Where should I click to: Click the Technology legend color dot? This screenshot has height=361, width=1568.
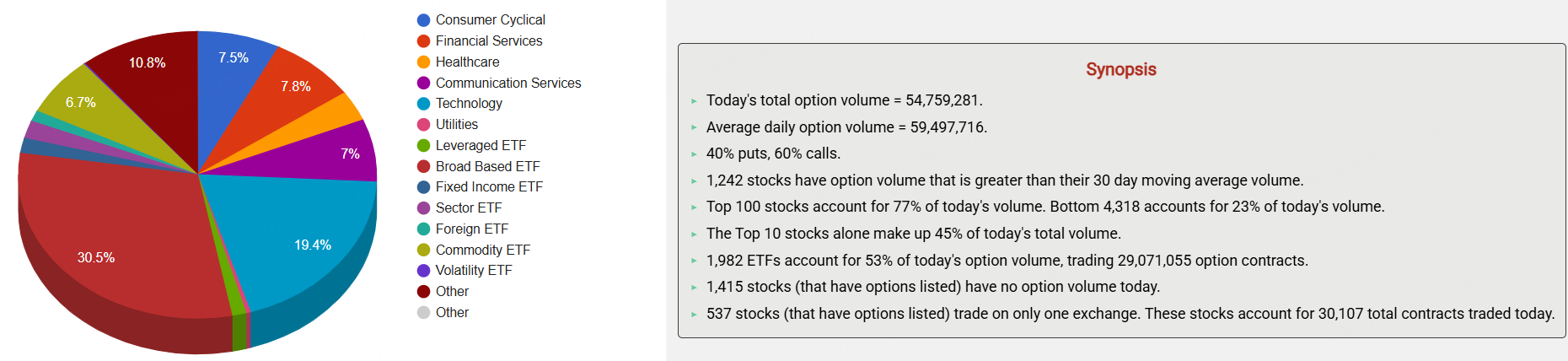click(x=424, y=104)
